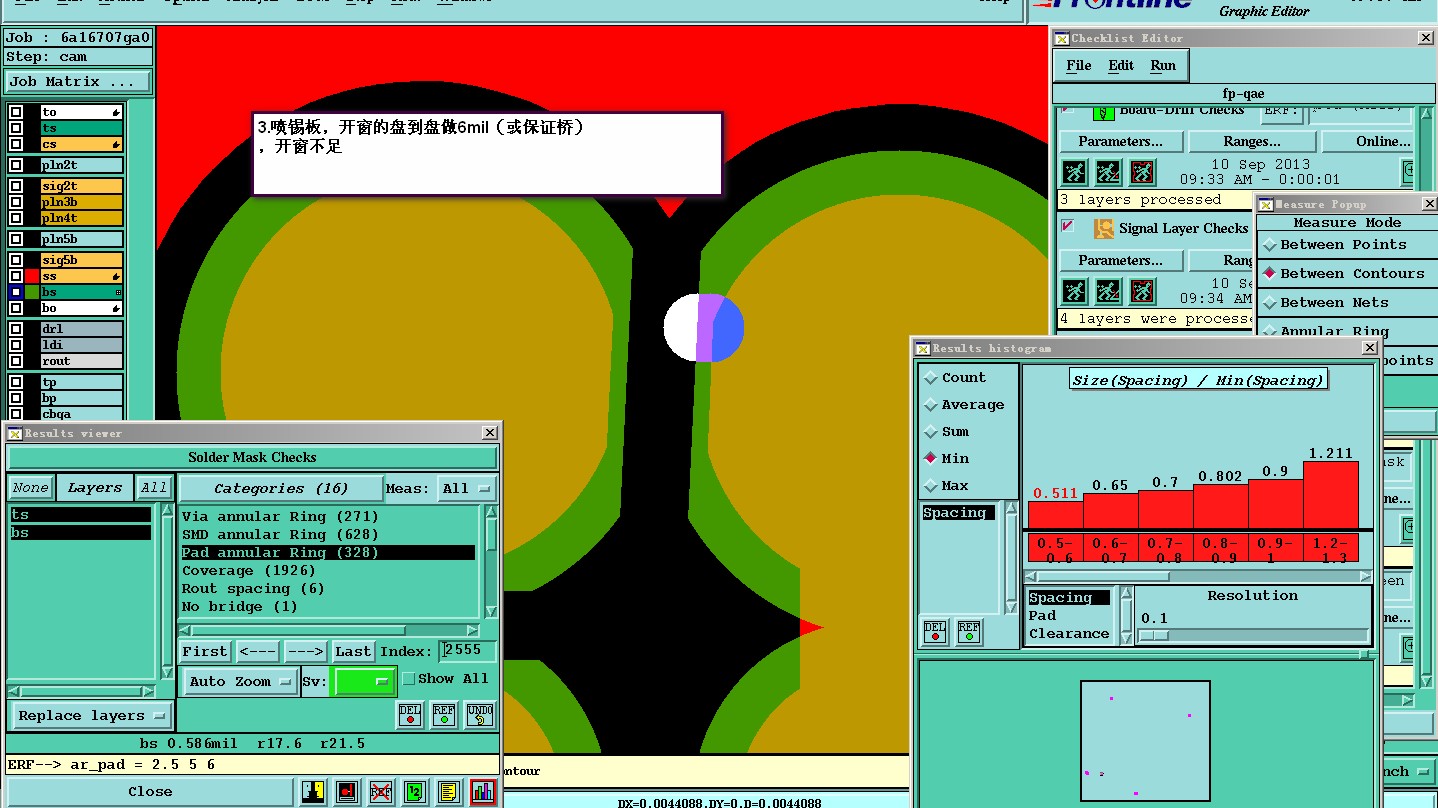
Task: Click the yellow-black icon right of Close
Action: [x=314, y=792]
